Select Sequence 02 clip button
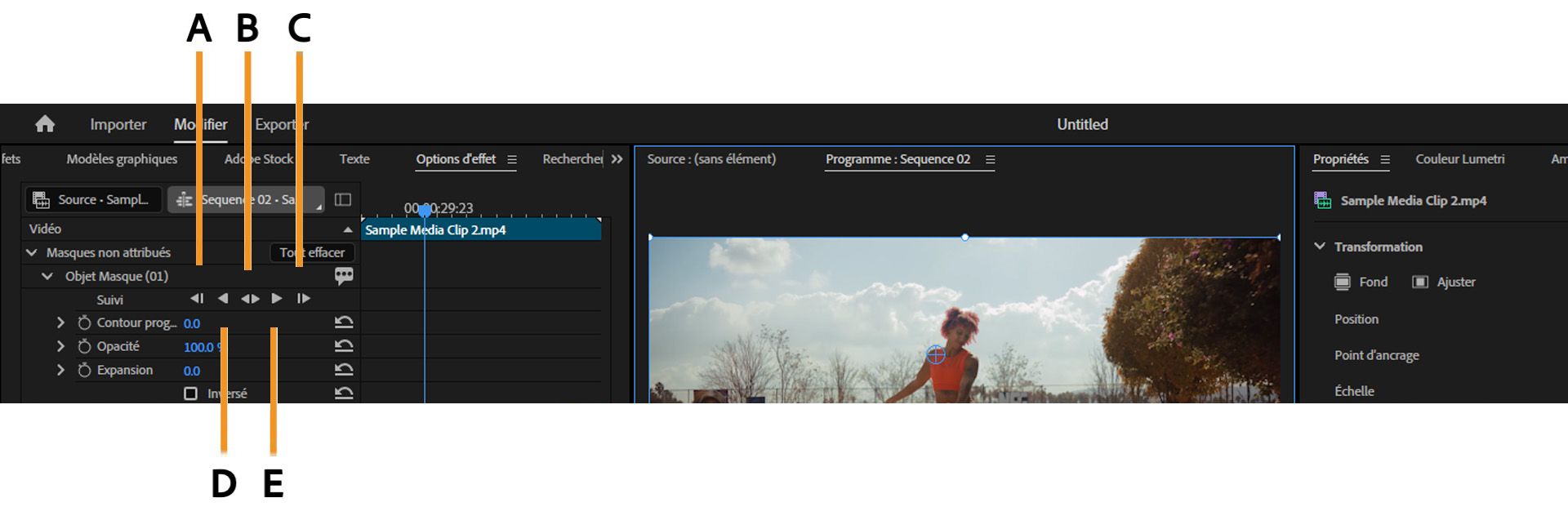Image resolution: width=1568 pixels, height=507 pixels. point(246,199)
